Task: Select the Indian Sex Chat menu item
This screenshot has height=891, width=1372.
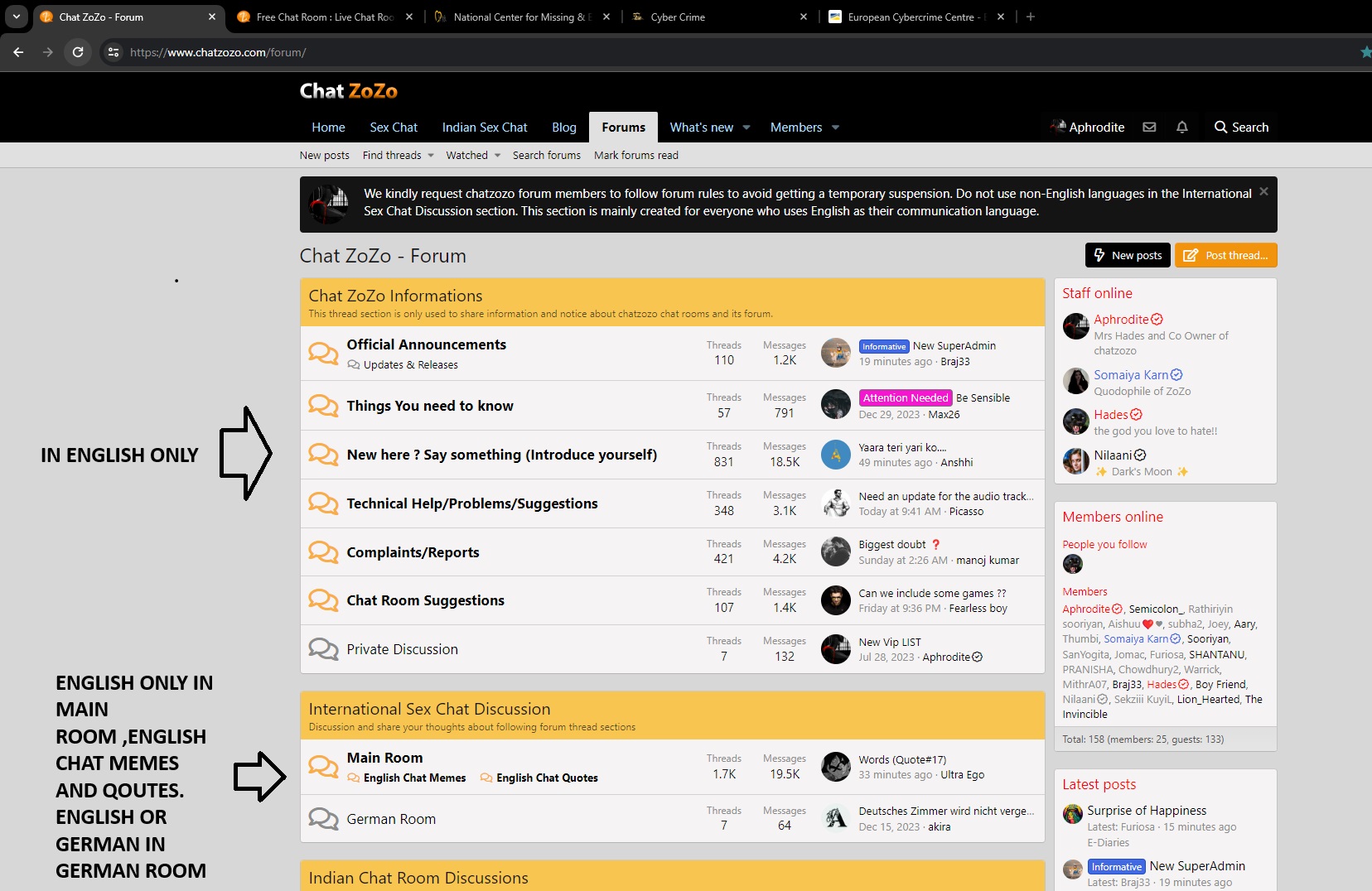Action: [485, 128]
